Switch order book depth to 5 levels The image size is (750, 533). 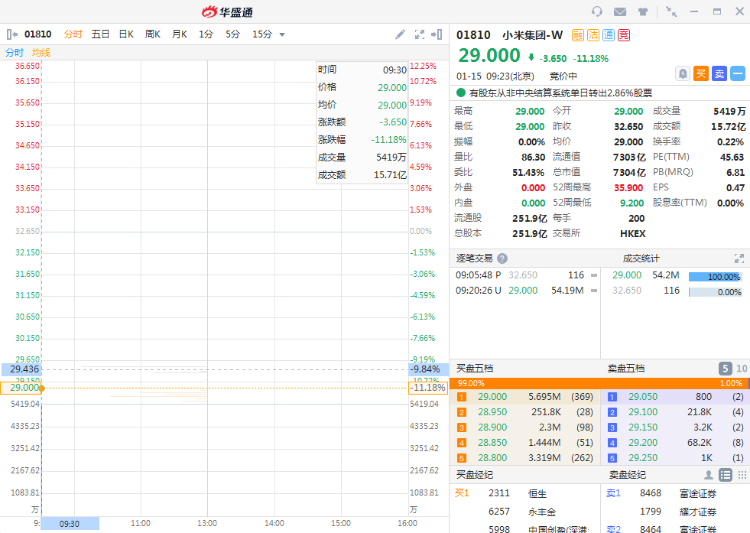point(726,368)
